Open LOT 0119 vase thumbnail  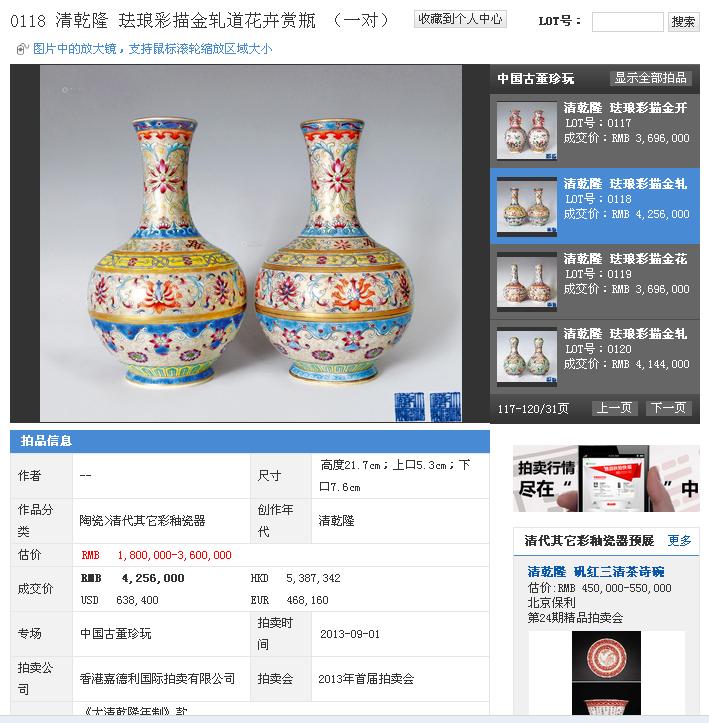526,281
